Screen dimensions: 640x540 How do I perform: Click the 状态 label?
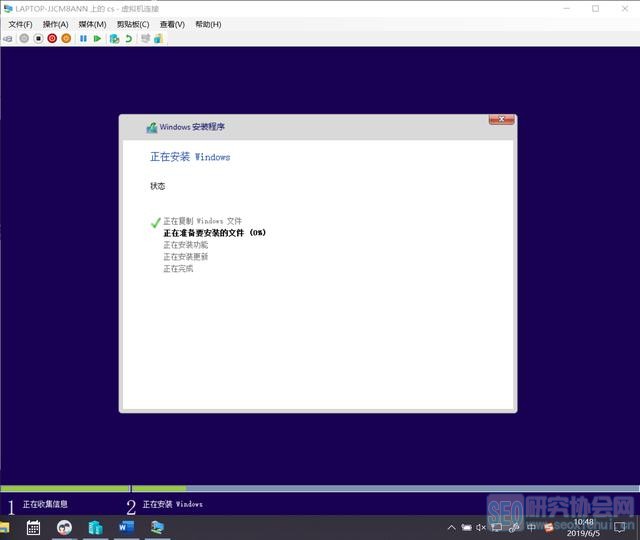pos(158,186)
